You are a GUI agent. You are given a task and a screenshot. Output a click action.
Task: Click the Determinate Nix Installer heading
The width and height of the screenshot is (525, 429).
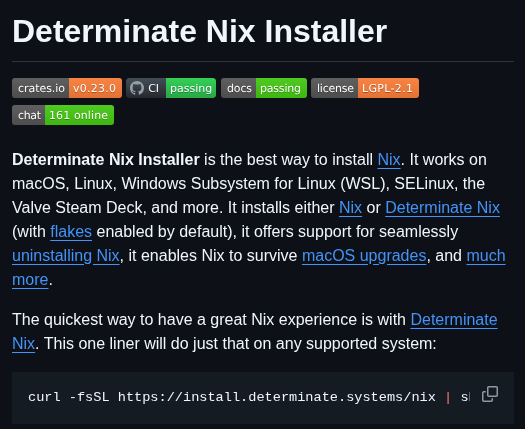click(200, 31)
